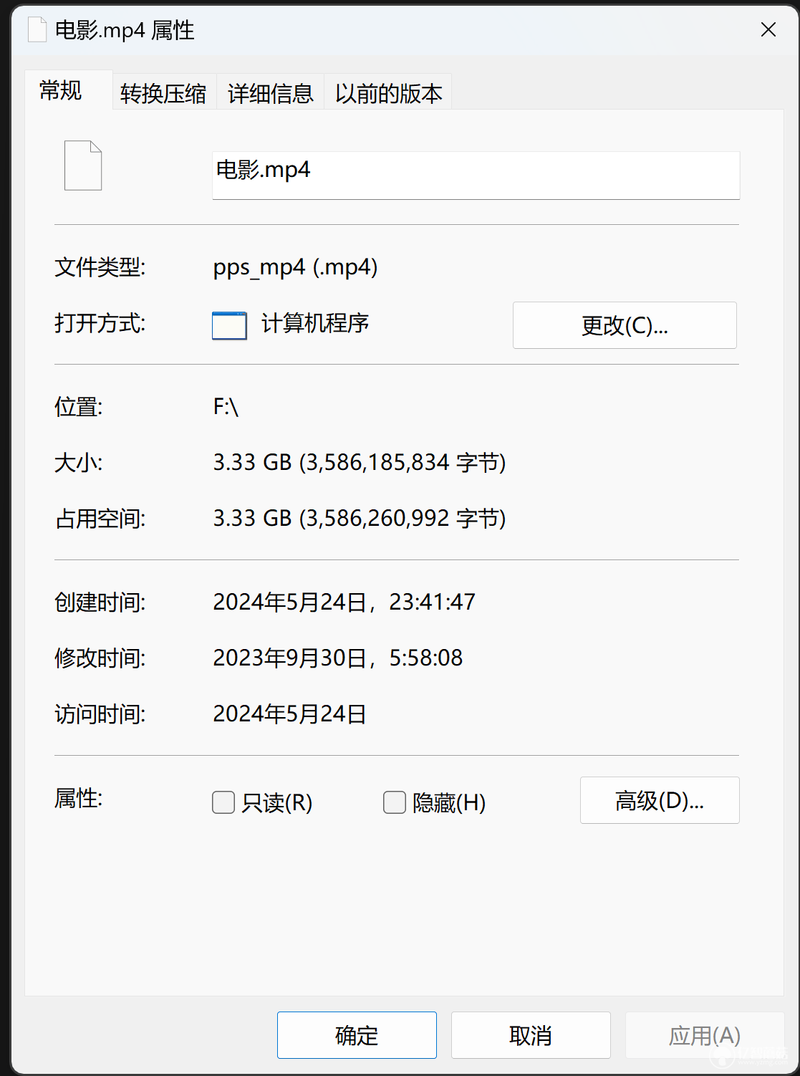800x1076 pixels.
Task: Click the 大小: label
Action: (78, 463)
